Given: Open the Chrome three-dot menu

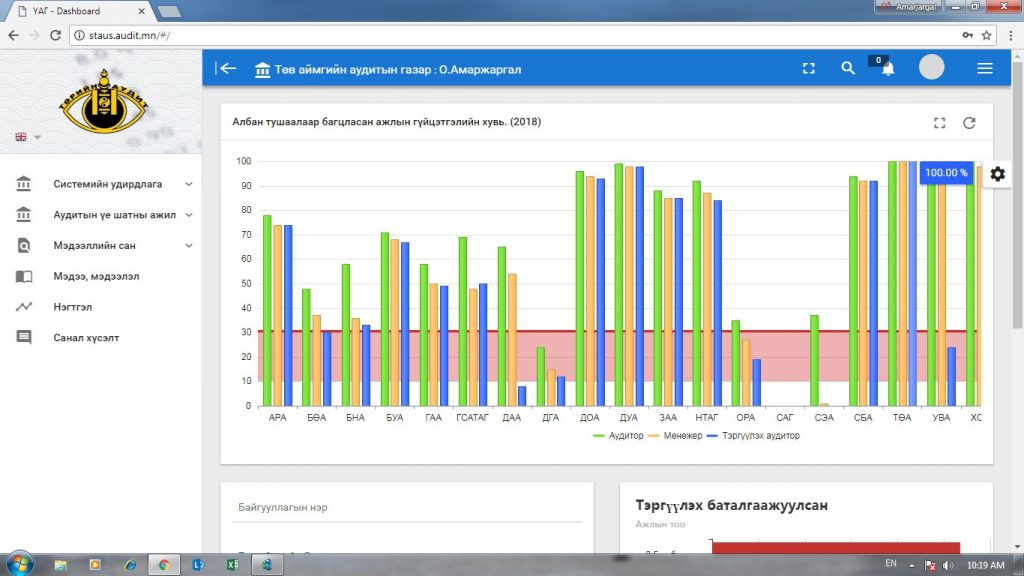Looking at the screenshot, I should point(1010,35).
